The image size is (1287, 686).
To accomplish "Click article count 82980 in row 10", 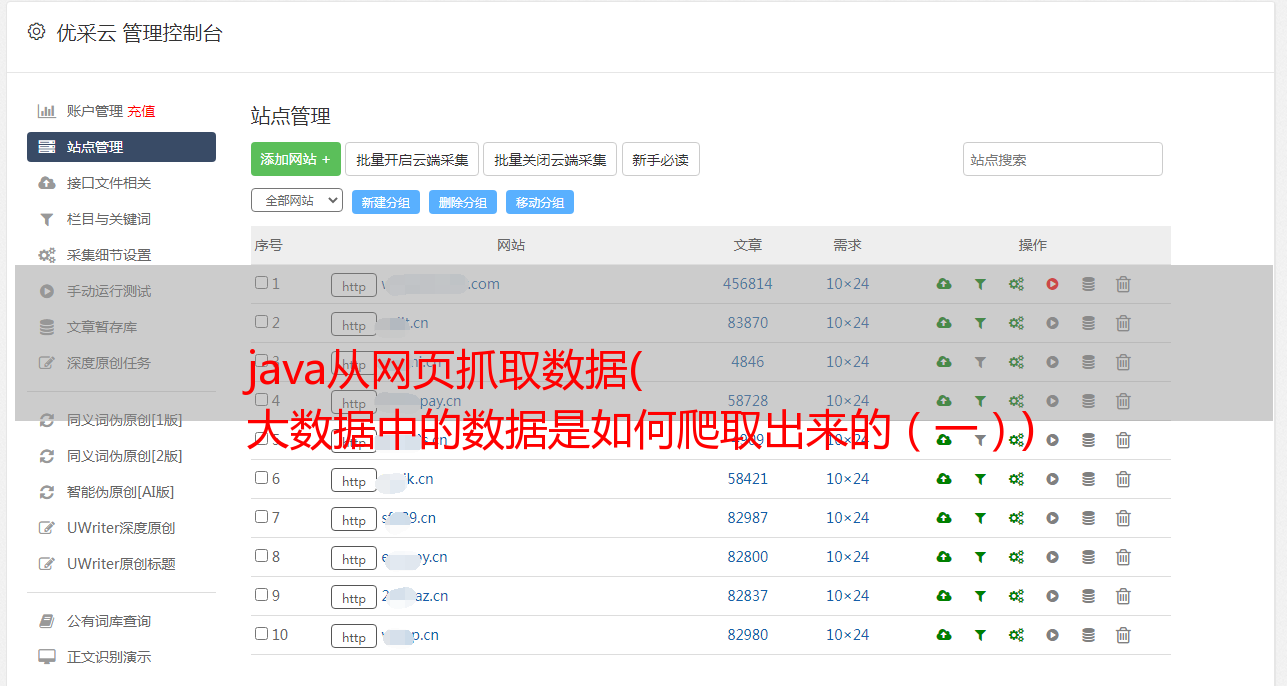I will (x=748, y=635).
